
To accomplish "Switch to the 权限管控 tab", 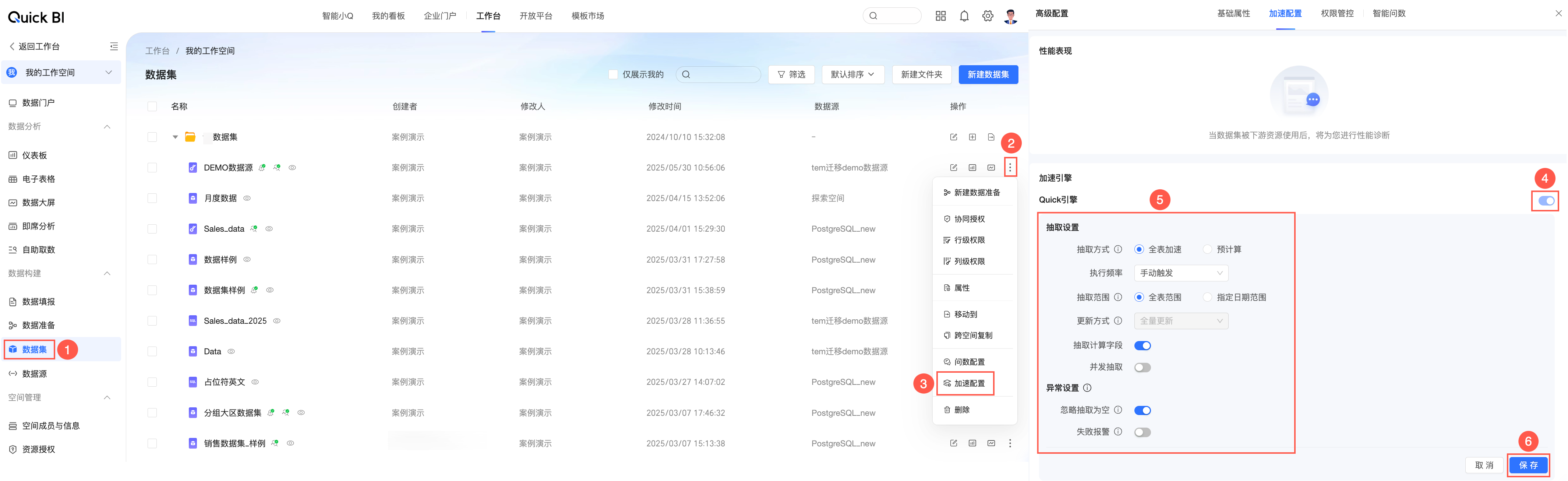I will [1337, 13].
